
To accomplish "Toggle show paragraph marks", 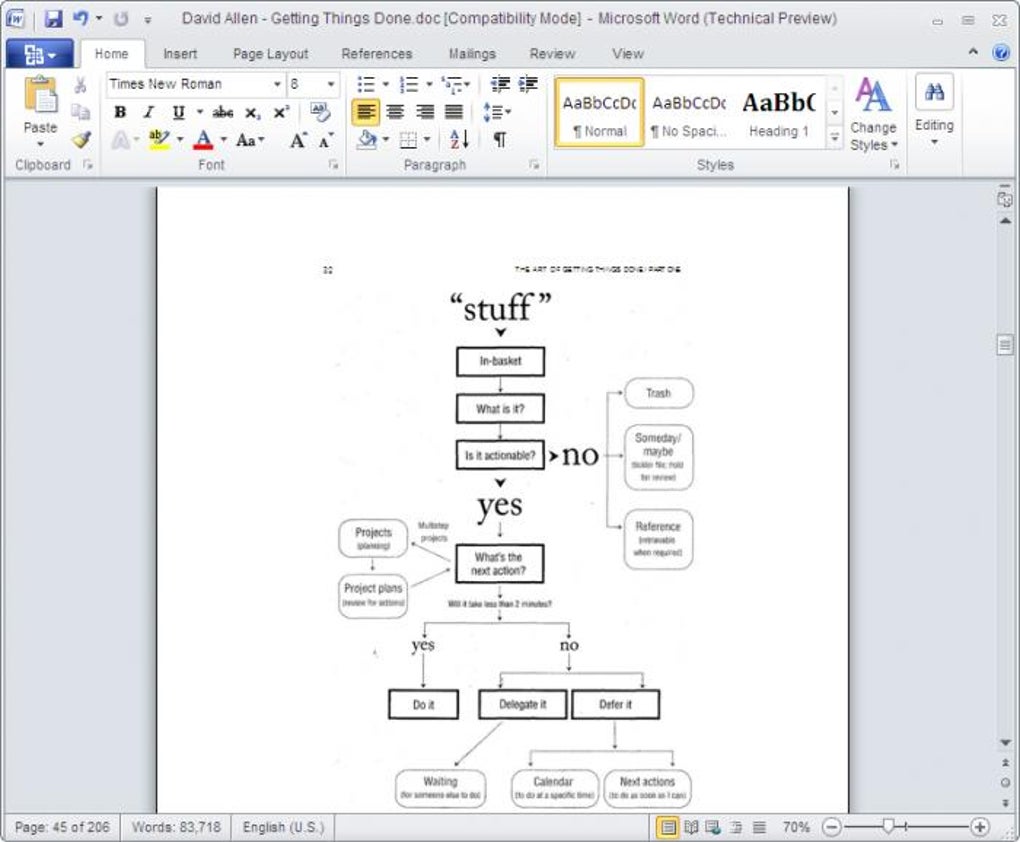I will (500, 139).
